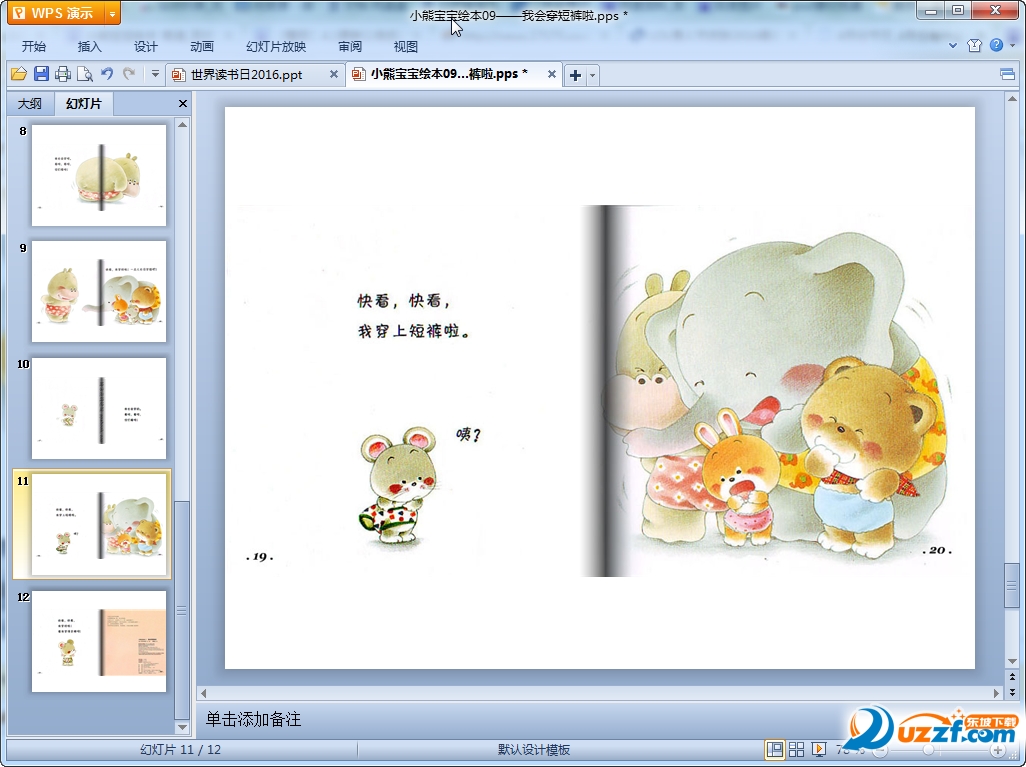Open the 插入 ribbon tab

[x=90, y=46]
